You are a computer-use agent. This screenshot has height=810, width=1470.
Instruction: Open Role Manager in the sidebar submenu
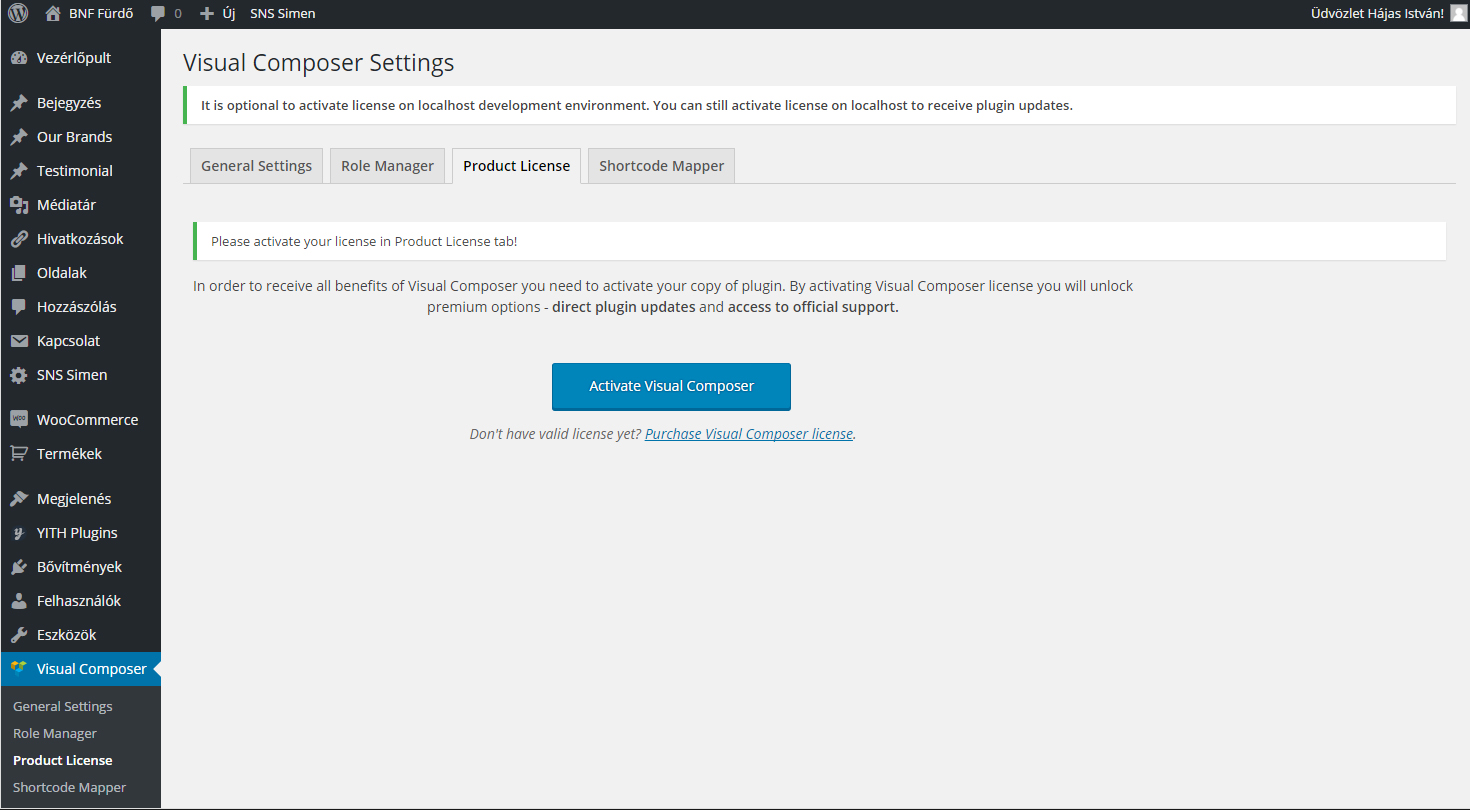(x=55, y=733)
